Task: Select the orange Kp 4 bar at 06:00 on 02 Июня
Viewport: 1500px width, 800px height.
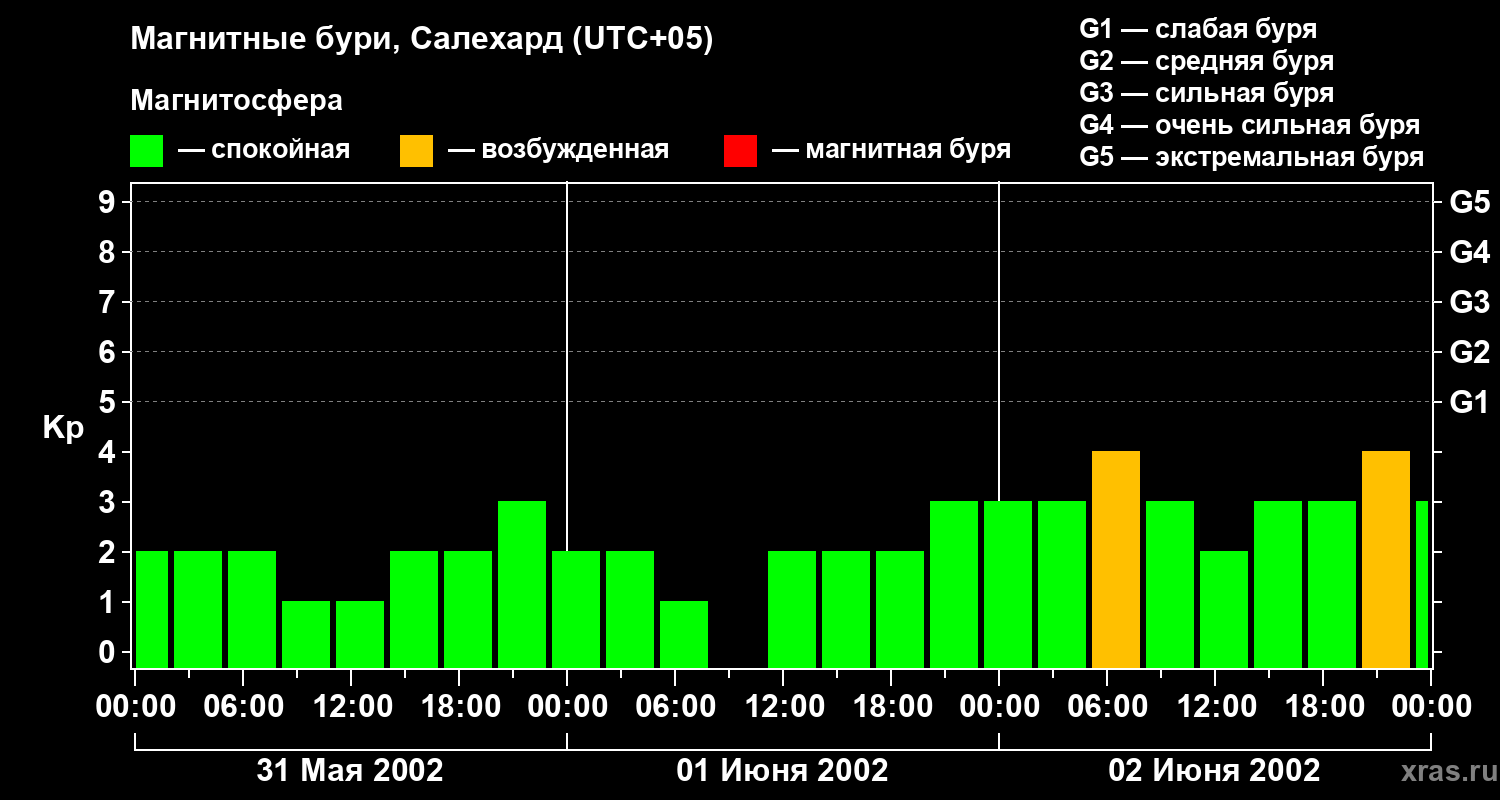Action: (x=1116, y=560)
